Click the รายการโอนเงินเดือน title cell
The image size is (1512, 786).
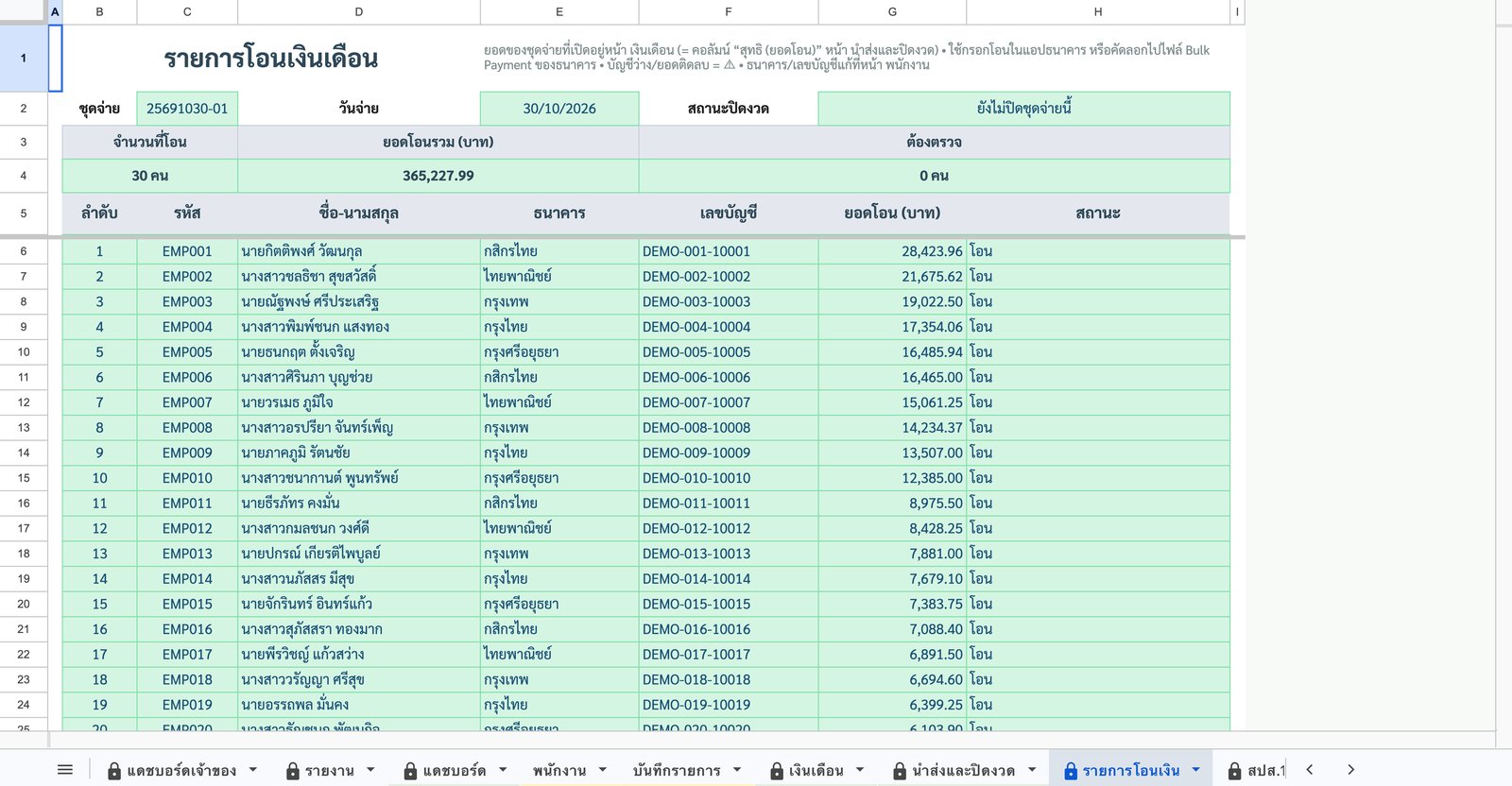pos(271,58)
